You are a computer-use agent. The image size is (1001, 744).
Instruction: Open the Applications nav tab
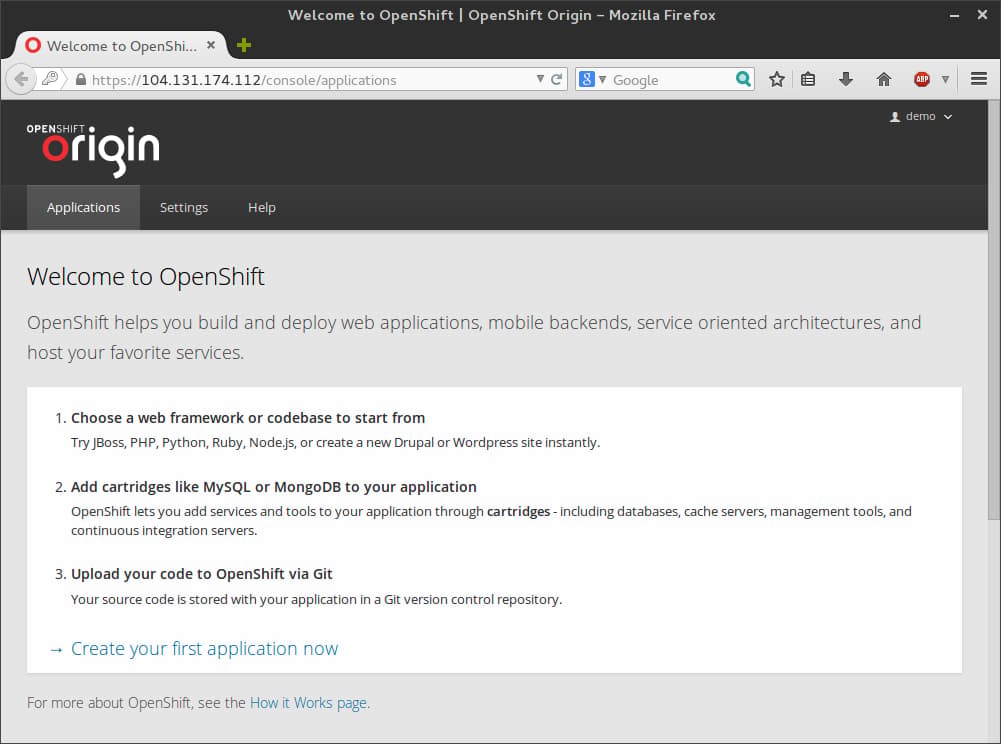pos(83,208)
